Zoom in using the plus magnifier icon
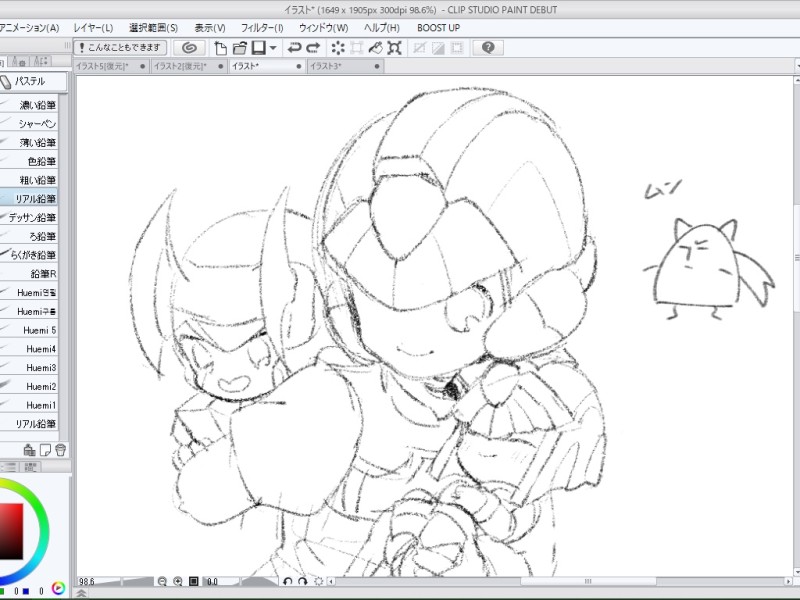The width and height of the screenshot is (800, 600). [178, 581]
